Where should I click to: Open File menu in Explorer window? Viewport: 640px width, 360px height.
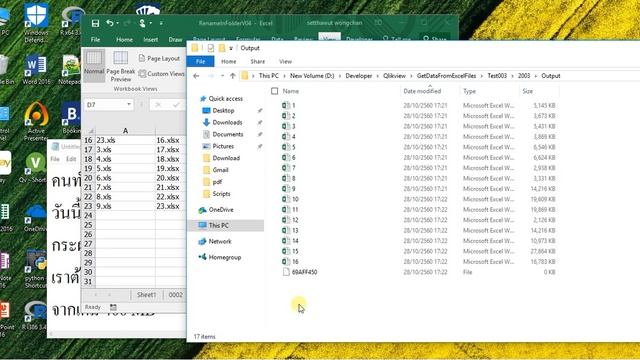(200, 62)
